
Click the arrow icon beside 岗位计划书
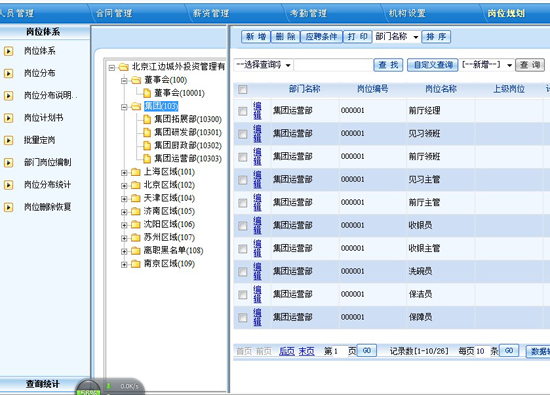(8, 118)
